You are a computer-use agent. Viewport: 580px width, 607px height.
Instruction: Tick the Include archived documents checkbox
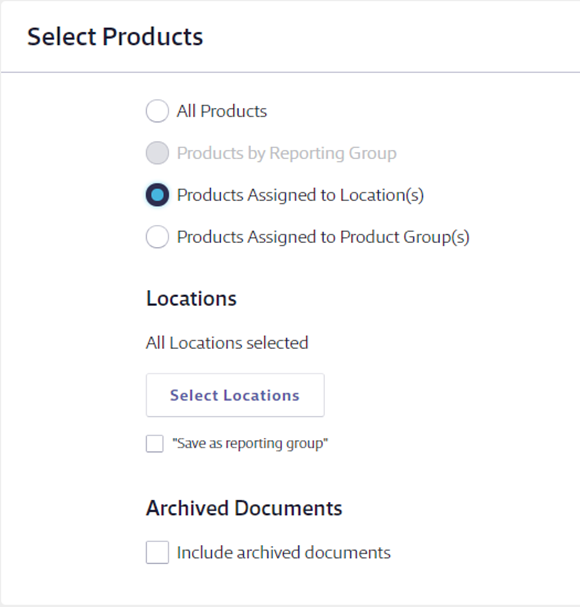tap(157, 552)
